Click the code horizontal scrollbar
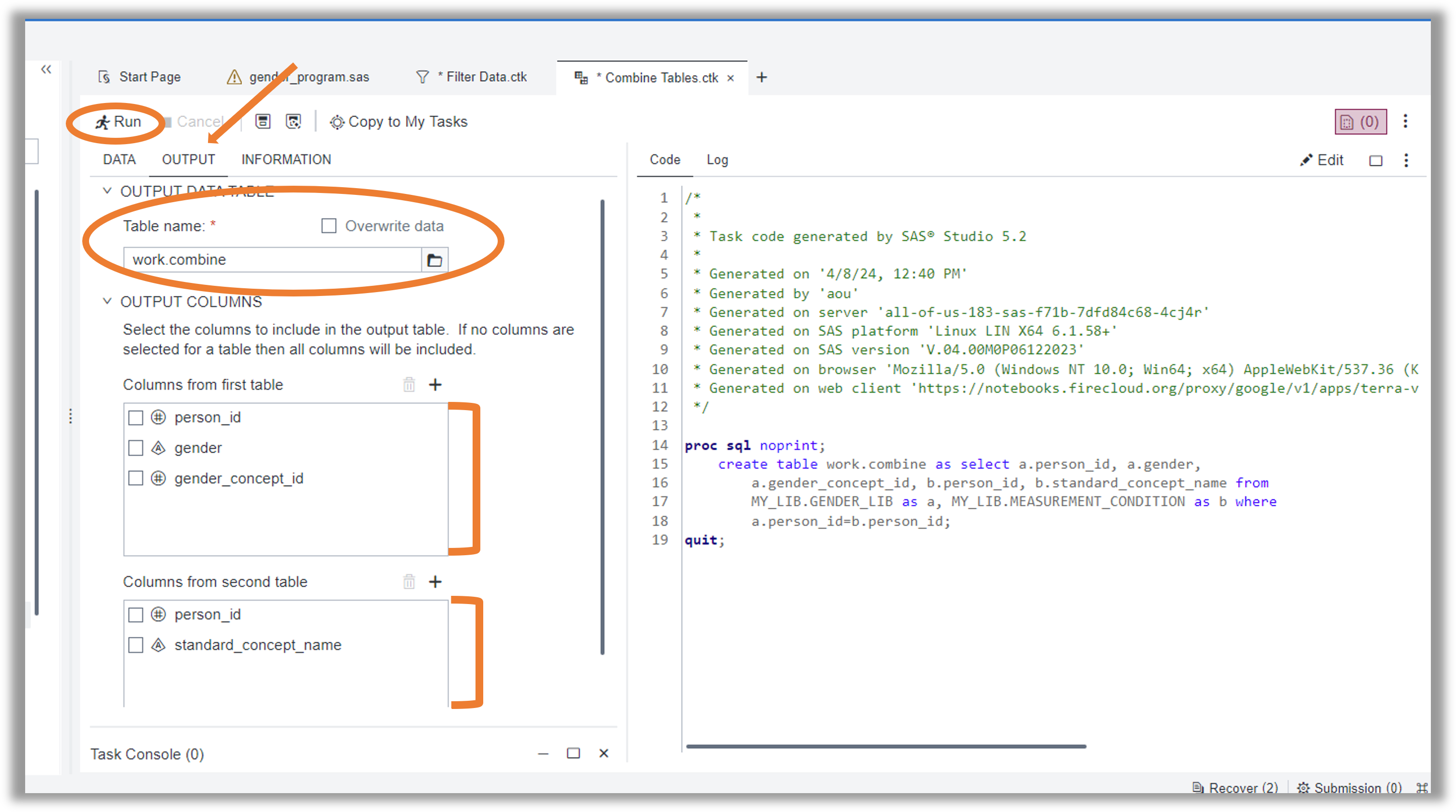Image resolution: width=1456 pixels, height=812 pixels. coord(886,746)
